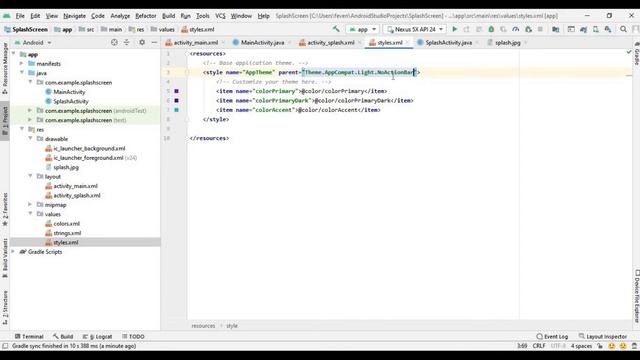Open the Favorites side tab
Image resolution: width=640 pixels, height=360 pixels.
(5, 209)
